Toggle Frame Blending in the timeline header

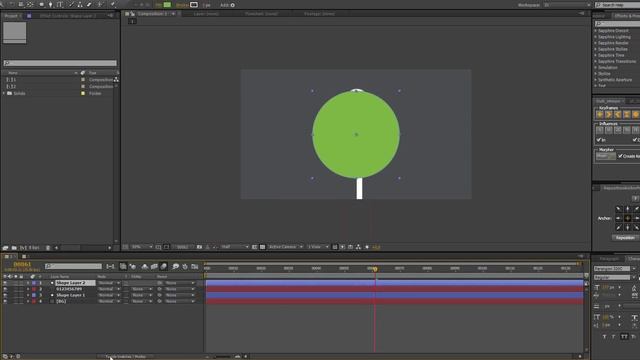pyautogui.click(x=154, y=267)
